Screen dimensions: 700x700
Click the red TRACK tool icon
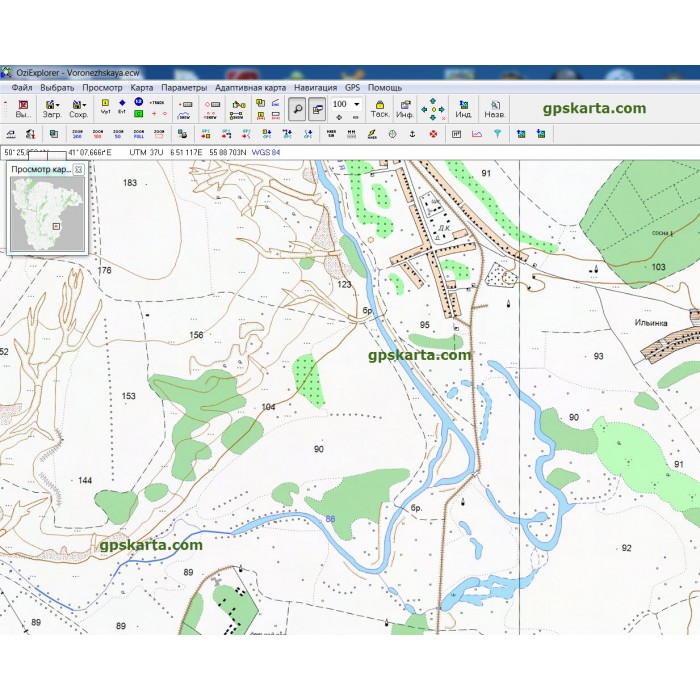pos(157,103)
